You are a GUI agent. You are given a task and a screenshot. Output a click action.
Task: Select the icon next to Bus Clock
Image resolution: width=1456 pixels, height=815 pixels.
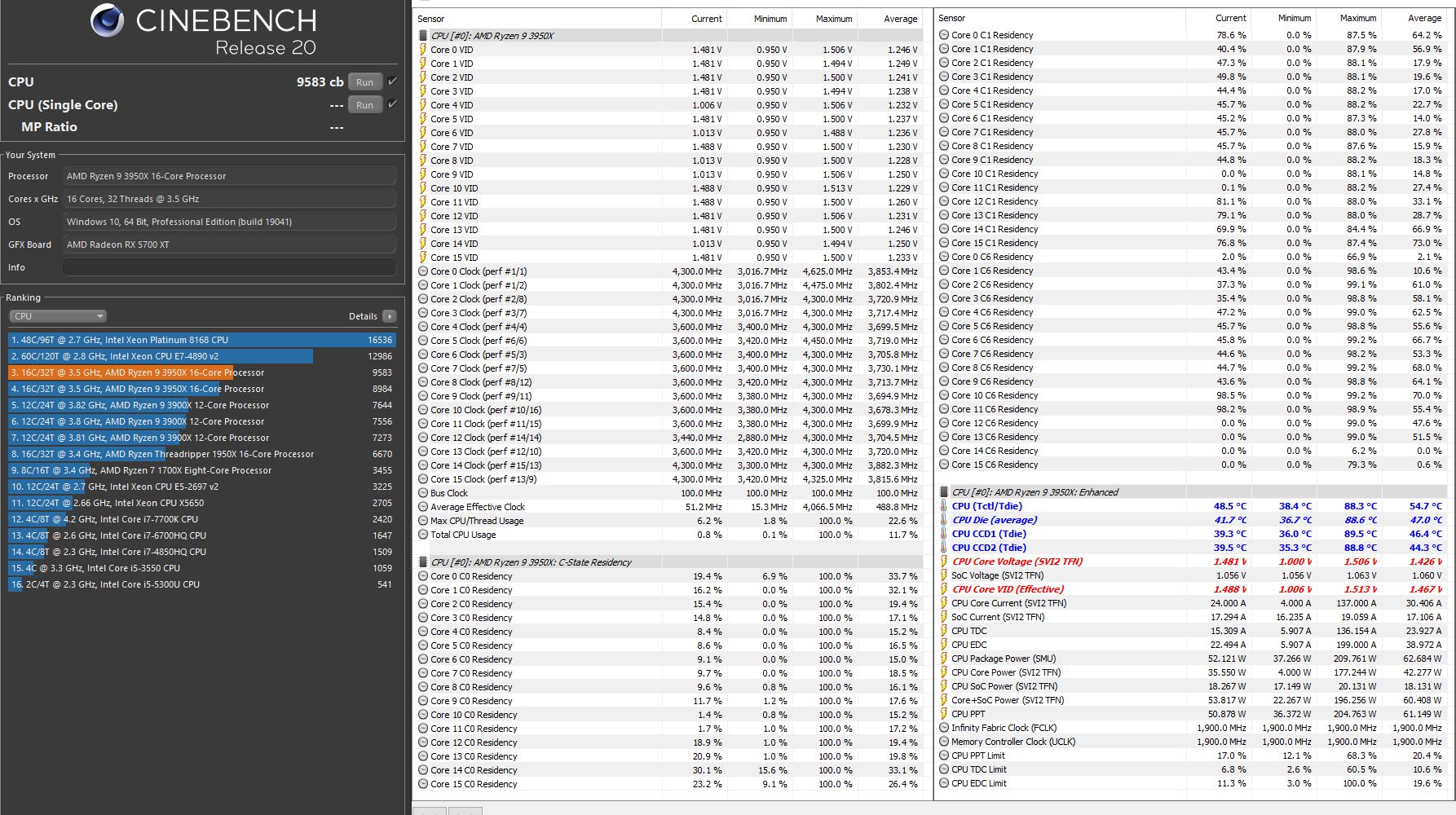(x=423, y=493)
